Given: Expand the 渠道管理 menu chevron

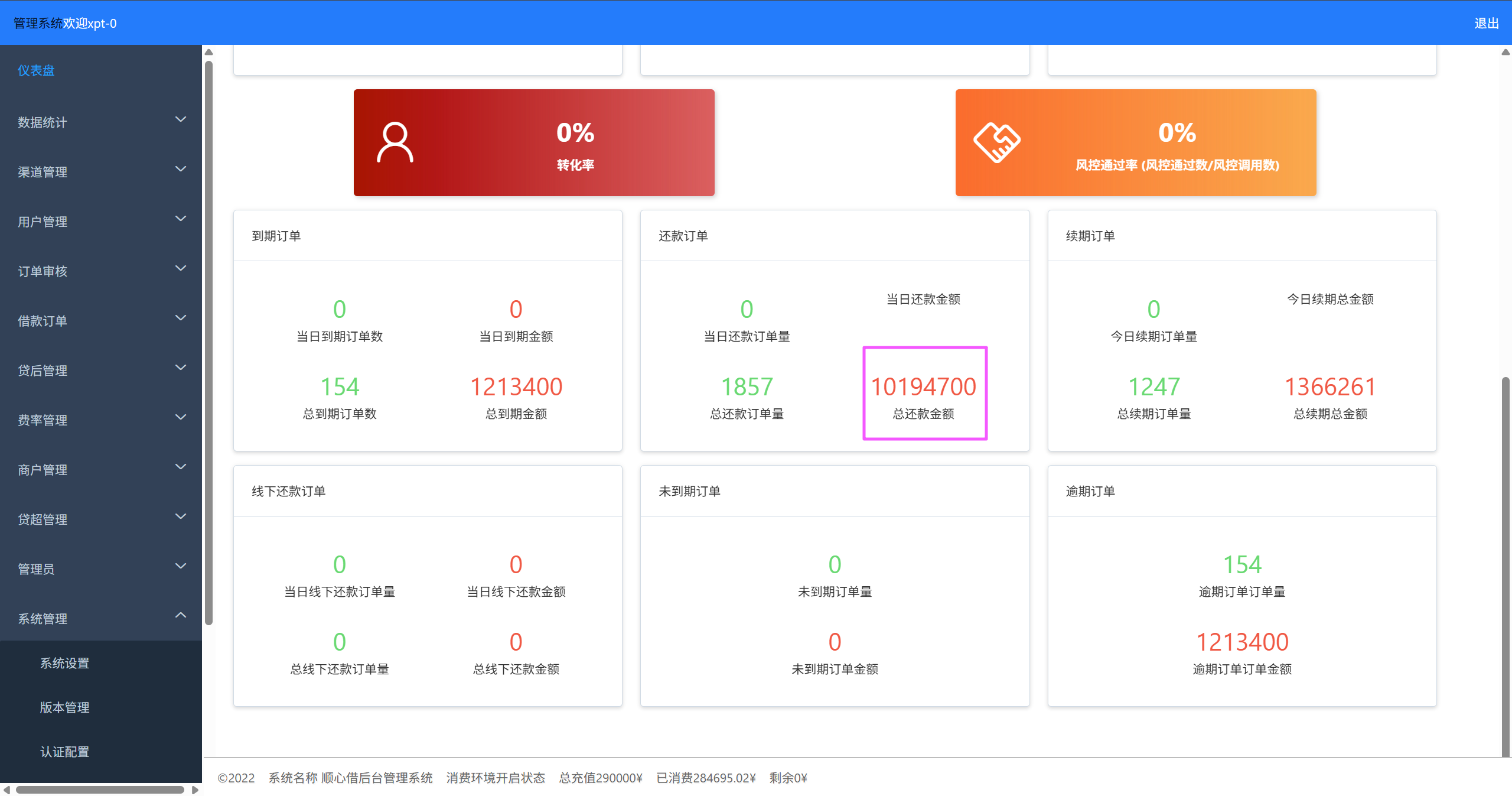Looking at the screenshot, I should click(181, 169).
